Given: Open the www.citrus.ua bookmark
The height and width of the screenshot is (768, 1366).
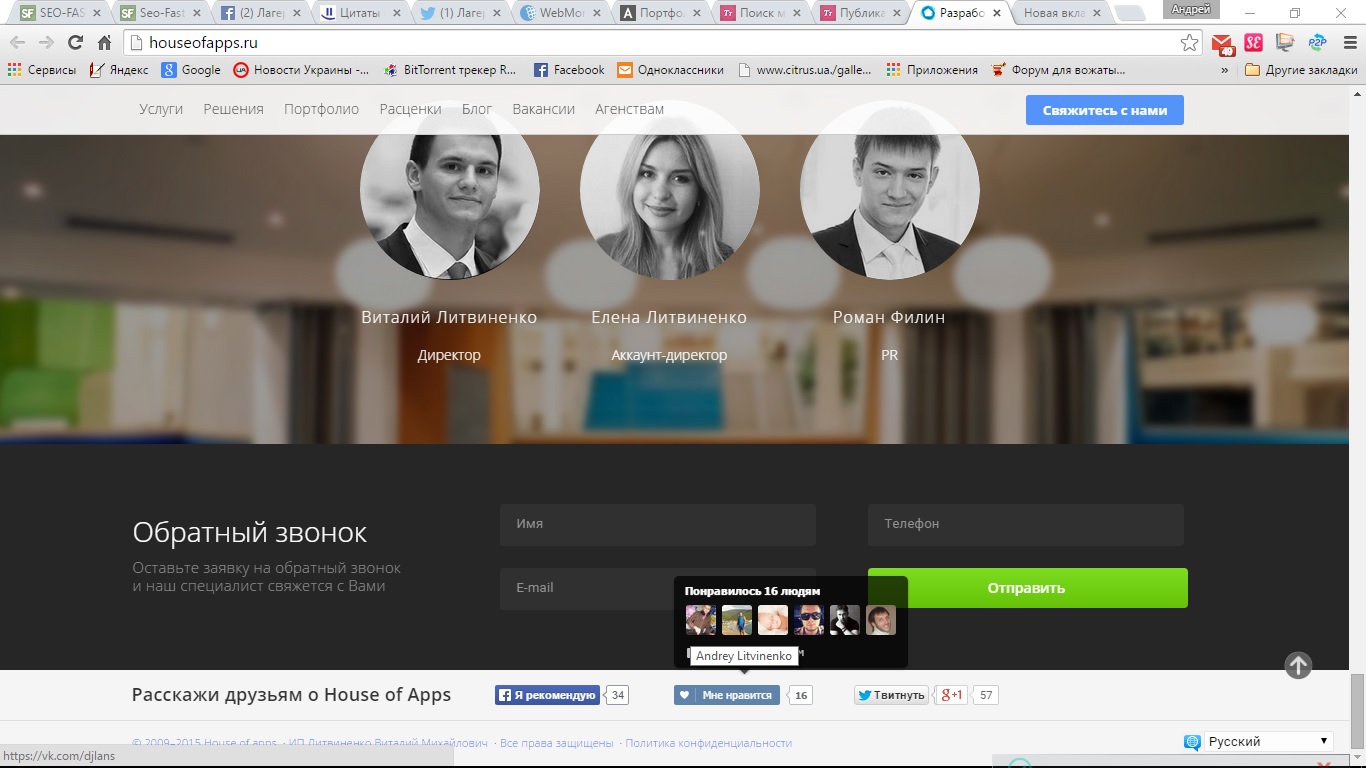Looking at the screenshot, I should pos(804,70).
